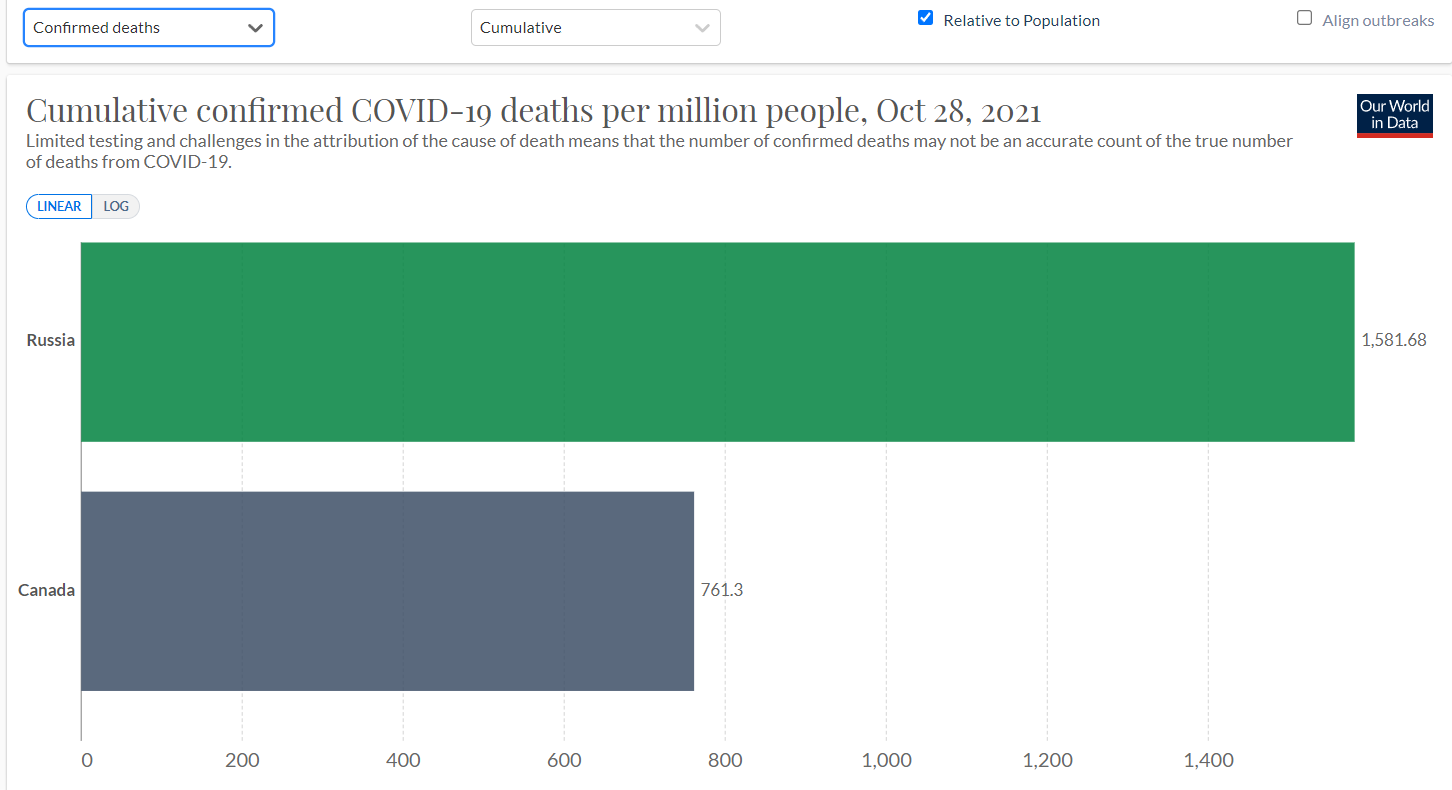Image resolution: width=1452 pixels, height=790 pixels.
Task: Select the LINEAR scale option
Action: click(x=60, y=206)
